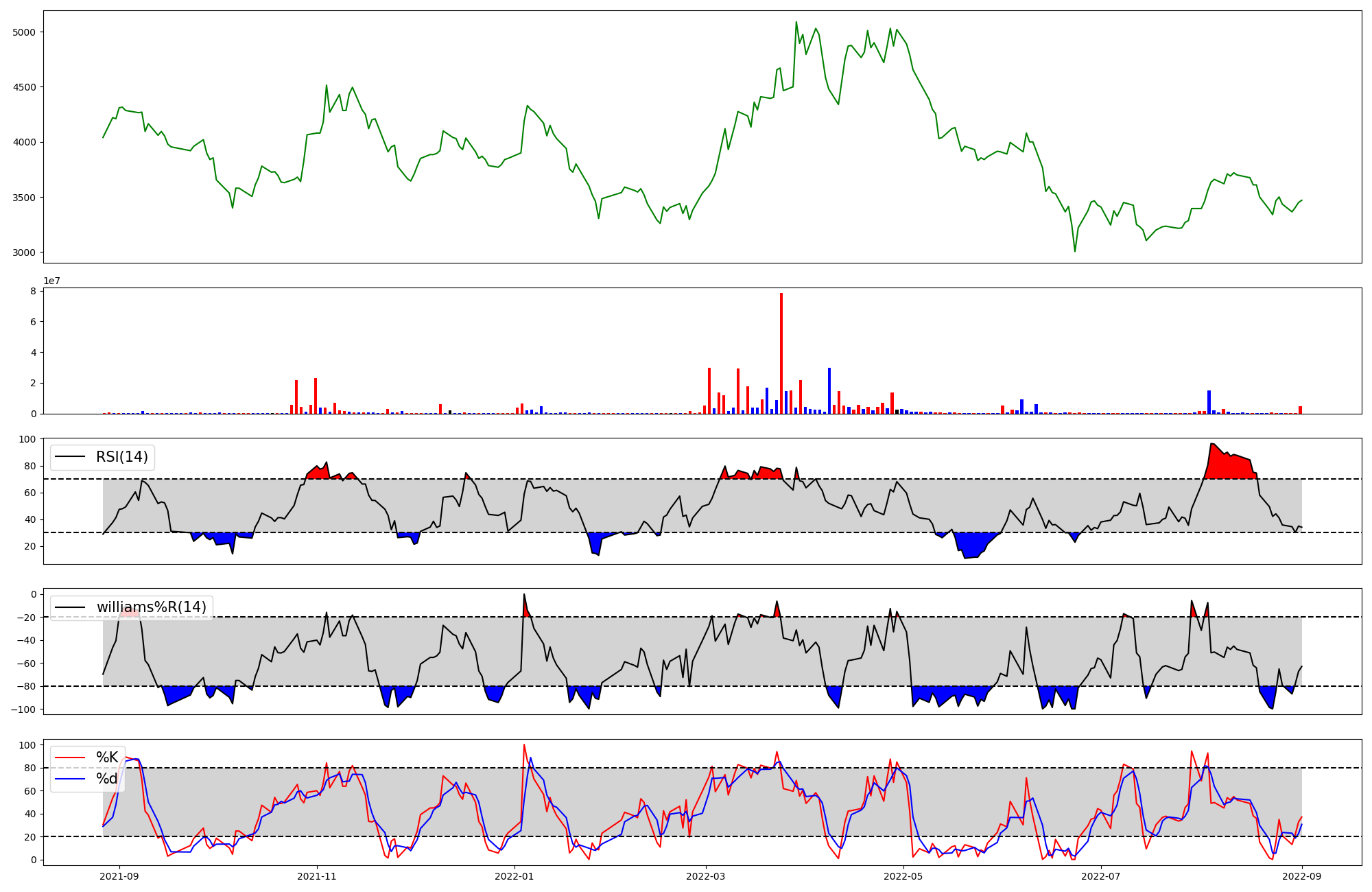Viewport: 1372px width, 892px height.
Task: Click the red line sample beside %K
Action: pos(69,758)
